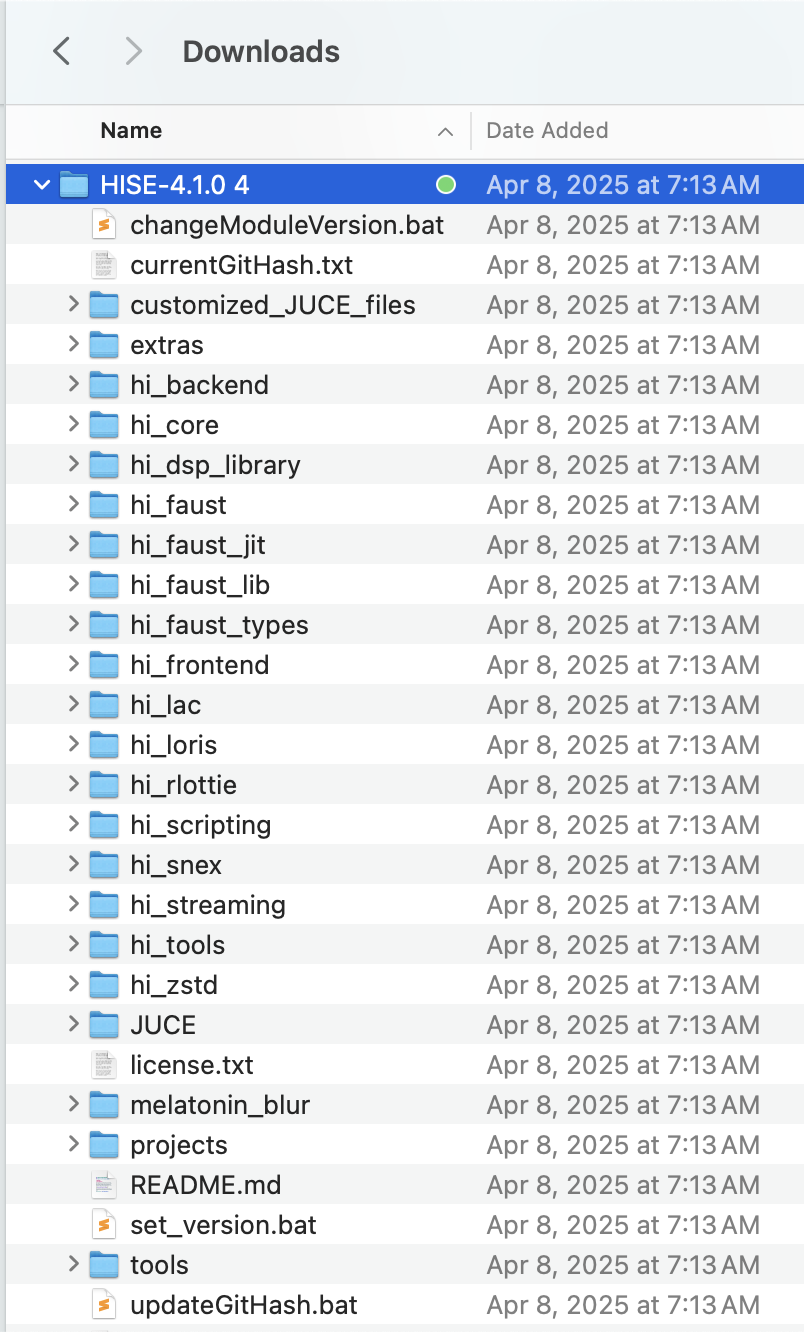The width and height of the screenshot is (804, 1332).
Task: Toggle the Name column sort-direction arrow
Action: tap(445, 132)
